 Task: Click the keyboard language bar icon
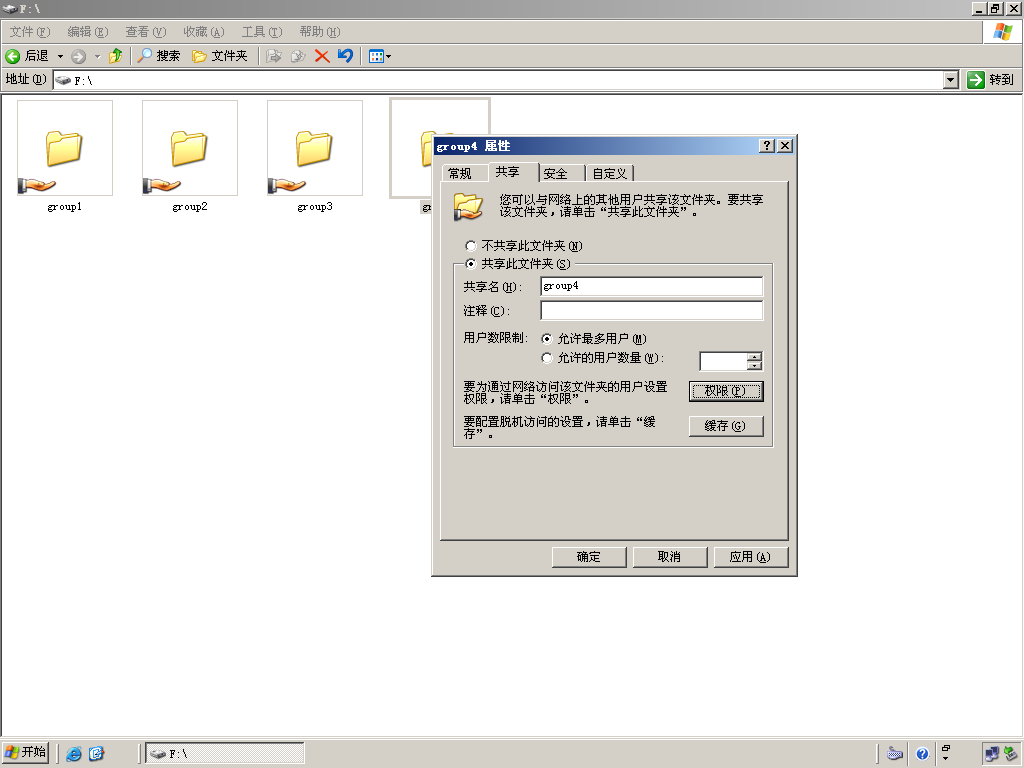coord(895,754)
